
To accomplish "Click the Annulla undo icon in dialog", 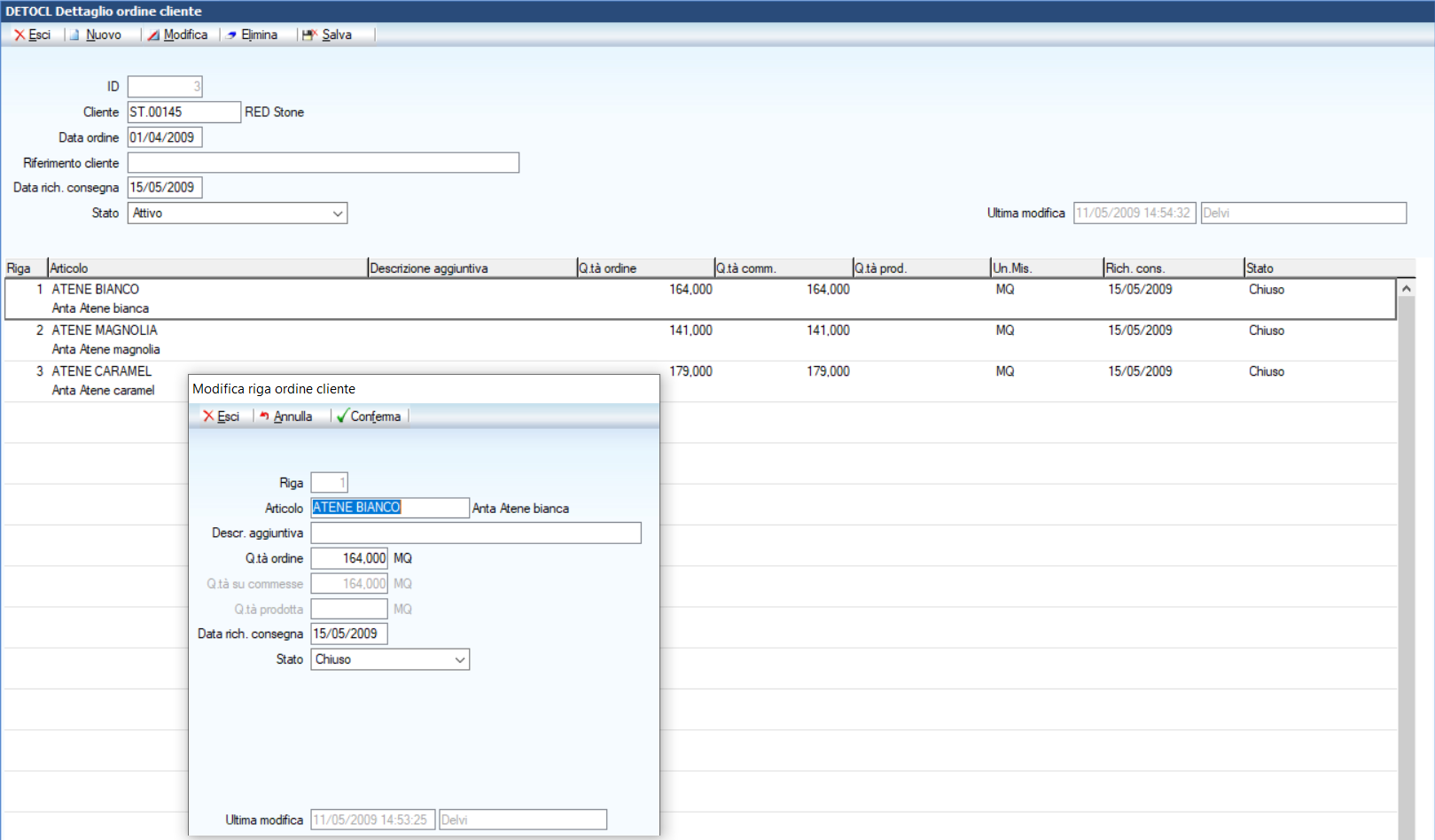I will point(264,416).
